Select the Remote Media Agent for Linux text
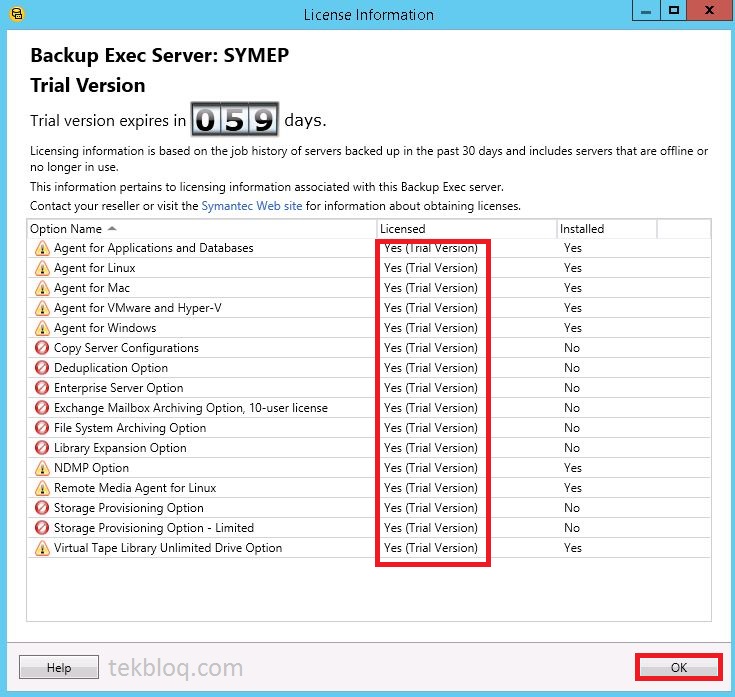Image resolution: width=735 pixels, height=697 pixels. pos(135,488)
